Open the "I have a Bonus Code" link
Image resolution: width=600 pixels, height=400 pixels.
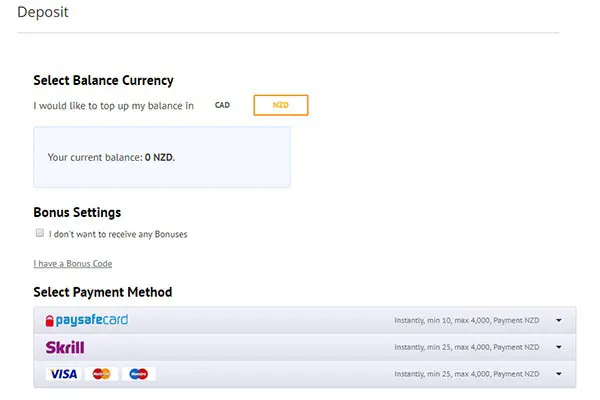point(73,264)
